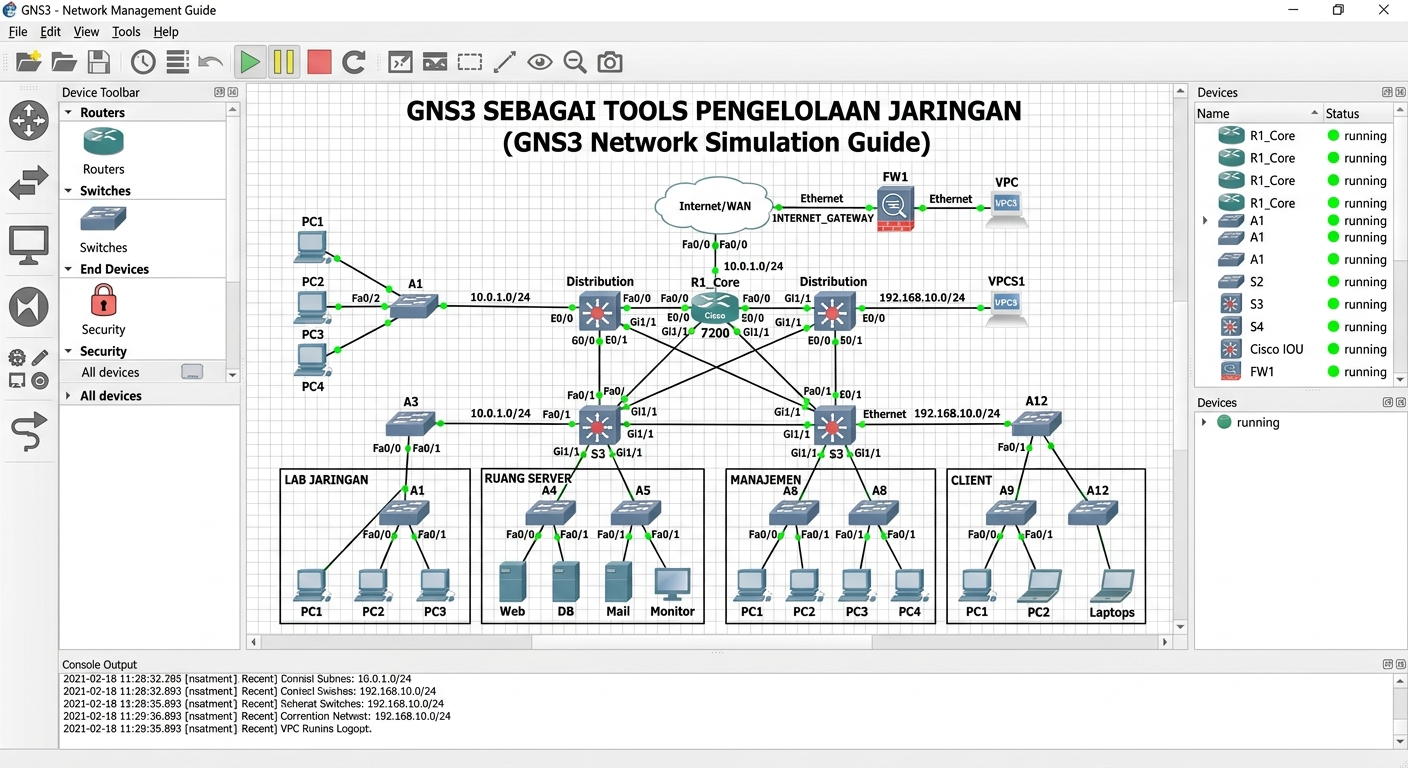Click the Save project floppy disk icon
The width and height of the screenshot is (1408, 768).
tap(99, 62)
